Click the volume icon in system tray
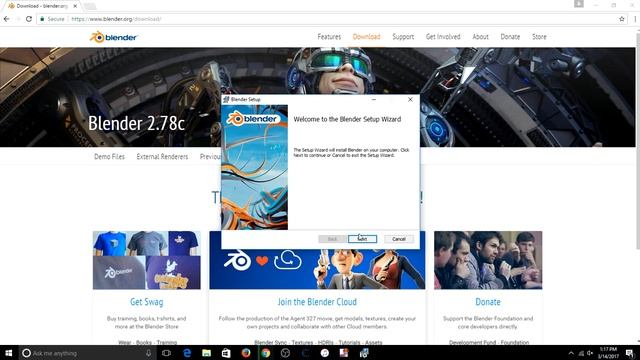This screenshot has width=640, height=360. [x=590, y=353]
